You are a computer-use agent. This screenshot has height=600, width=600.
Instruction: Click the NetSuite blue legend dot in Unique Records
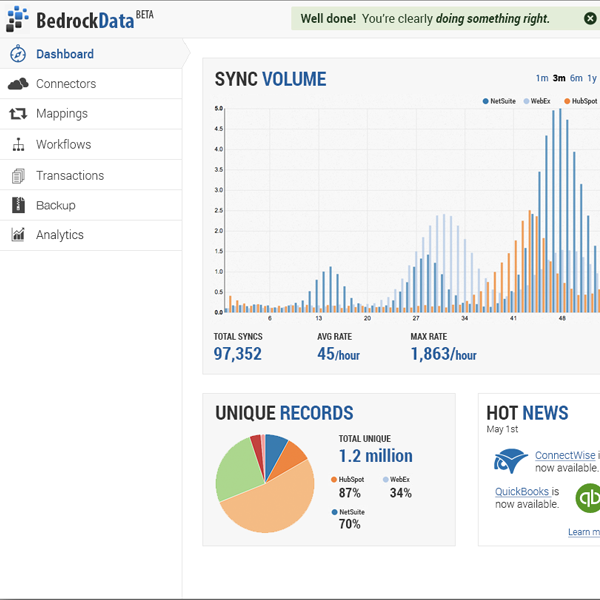[x=334, y=512]
